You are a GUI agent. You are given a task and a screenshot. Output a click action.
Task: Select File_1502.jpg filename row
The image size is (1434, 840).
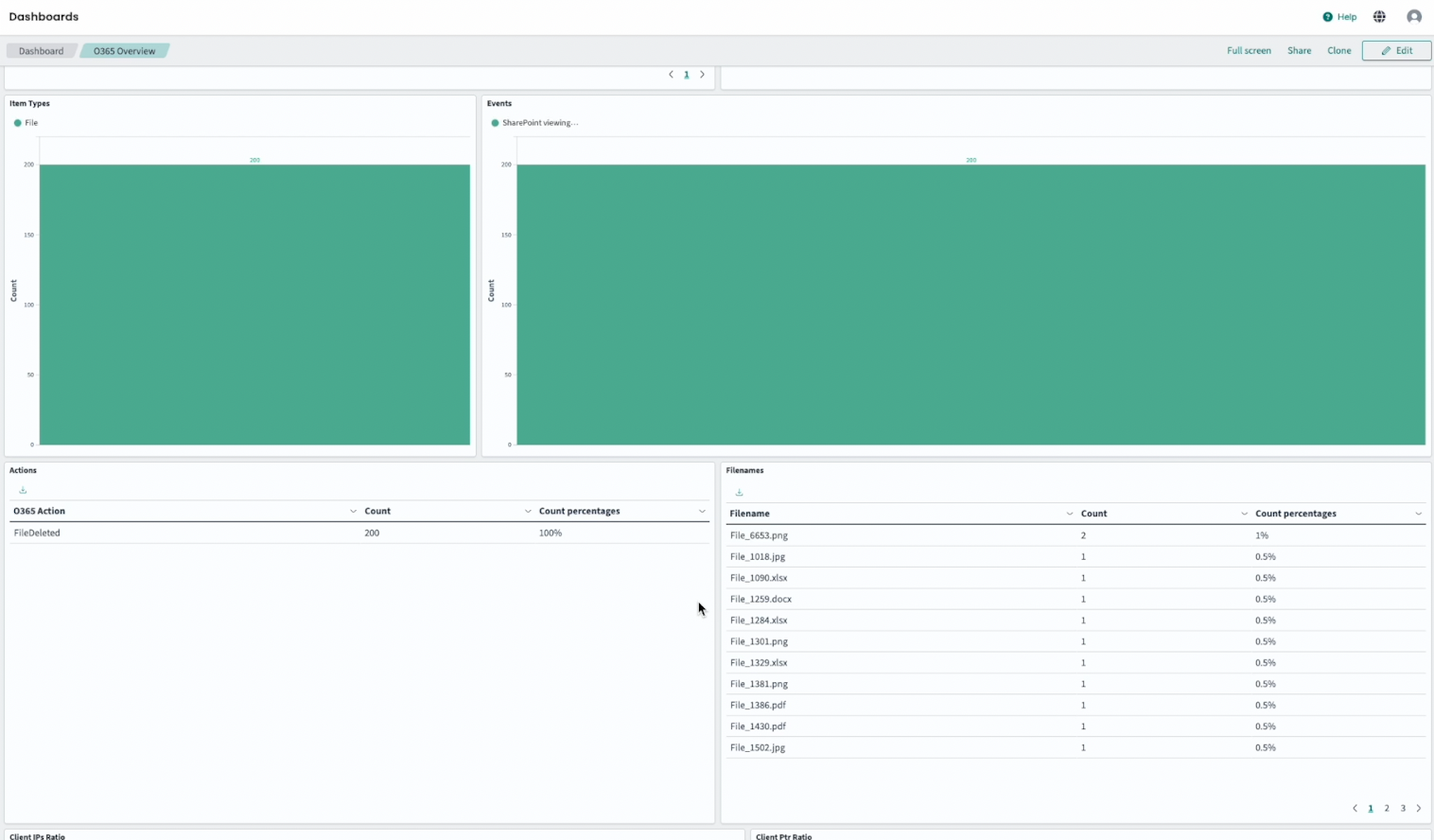[1075, 747]
